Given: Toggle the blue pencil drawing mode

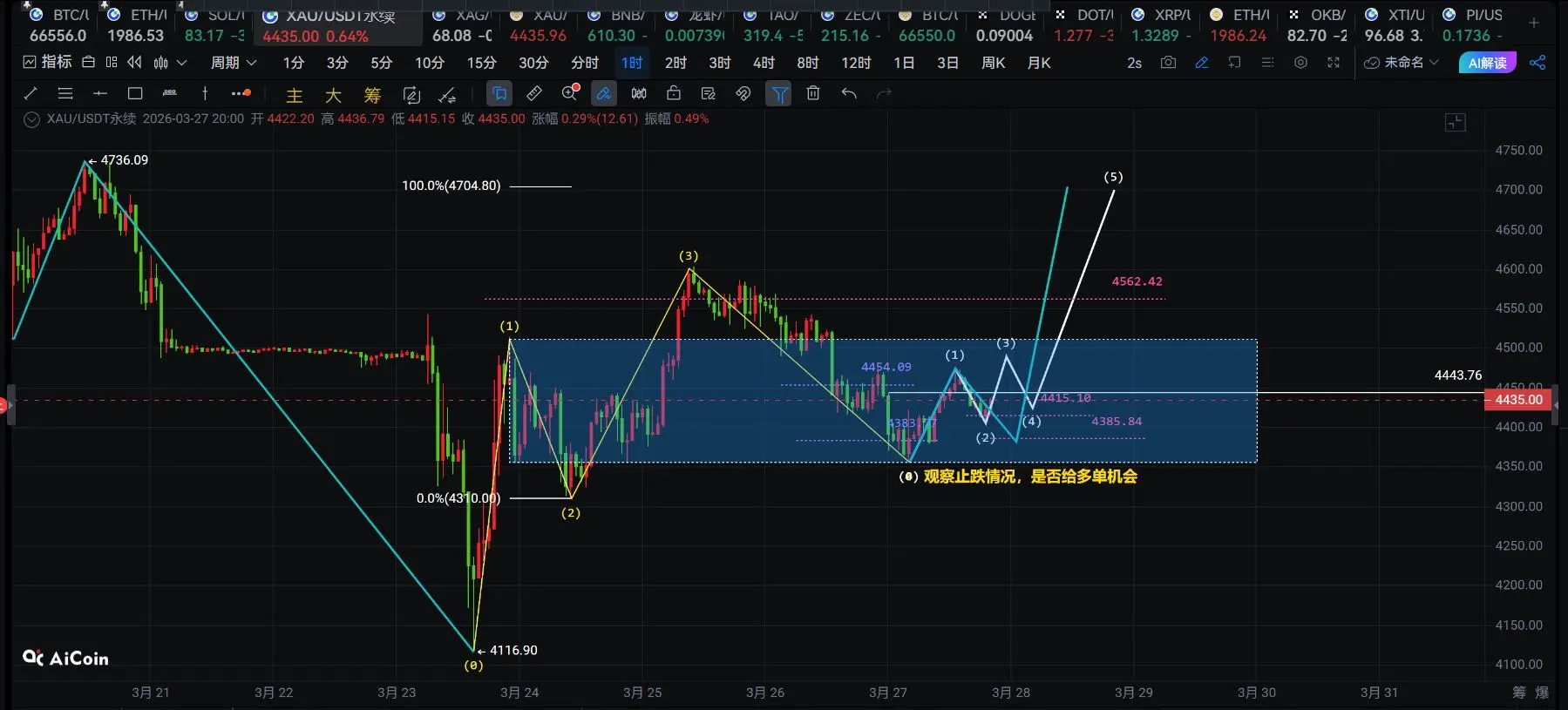Looking at the screenshot, I should click(1201, 63).
